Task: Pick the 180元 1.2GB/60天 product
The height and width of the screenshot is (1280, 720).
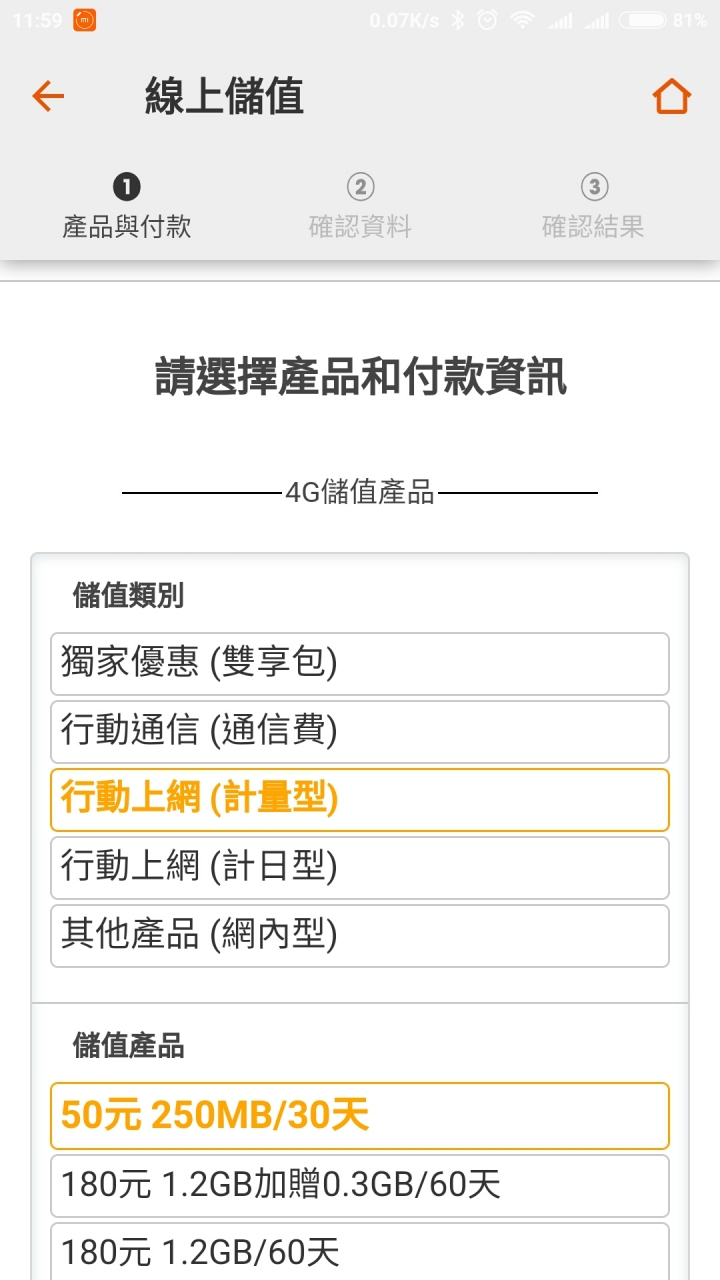Action: 360,1252
